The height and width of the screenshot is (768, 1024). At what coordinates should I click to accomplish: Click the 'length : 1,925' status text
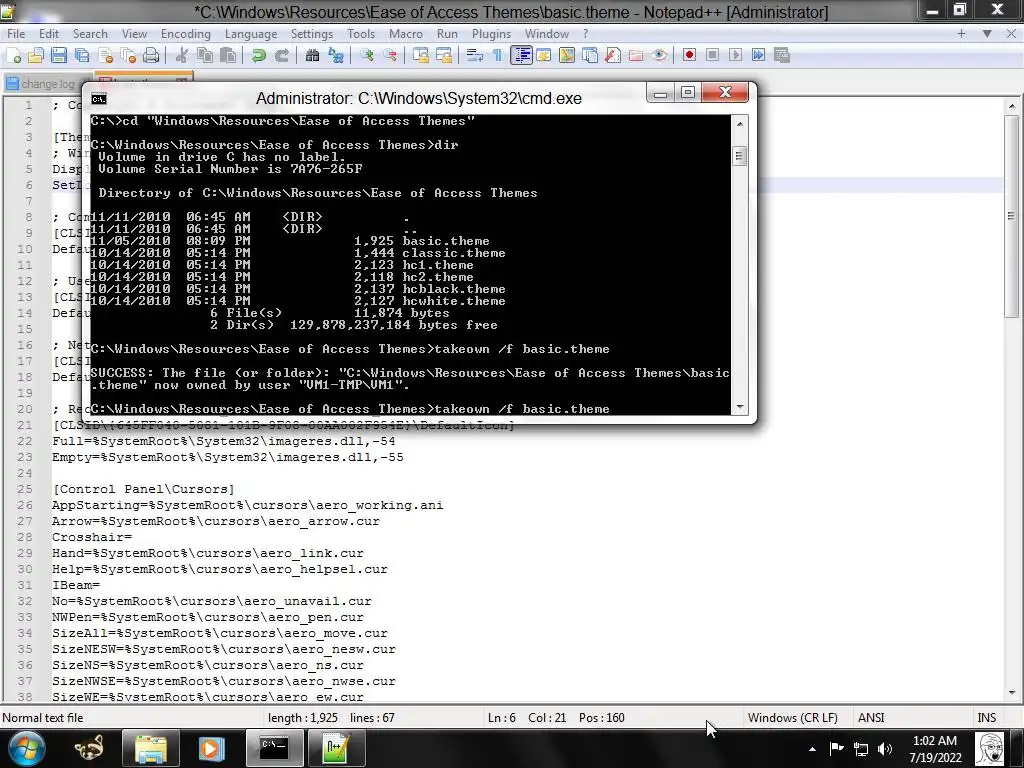(302, 718)
